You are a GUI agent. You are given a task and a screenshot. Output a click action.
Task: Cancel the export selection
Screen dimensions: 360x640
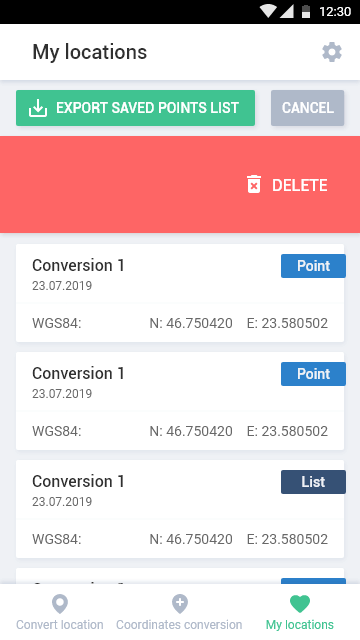coord(307,108)
